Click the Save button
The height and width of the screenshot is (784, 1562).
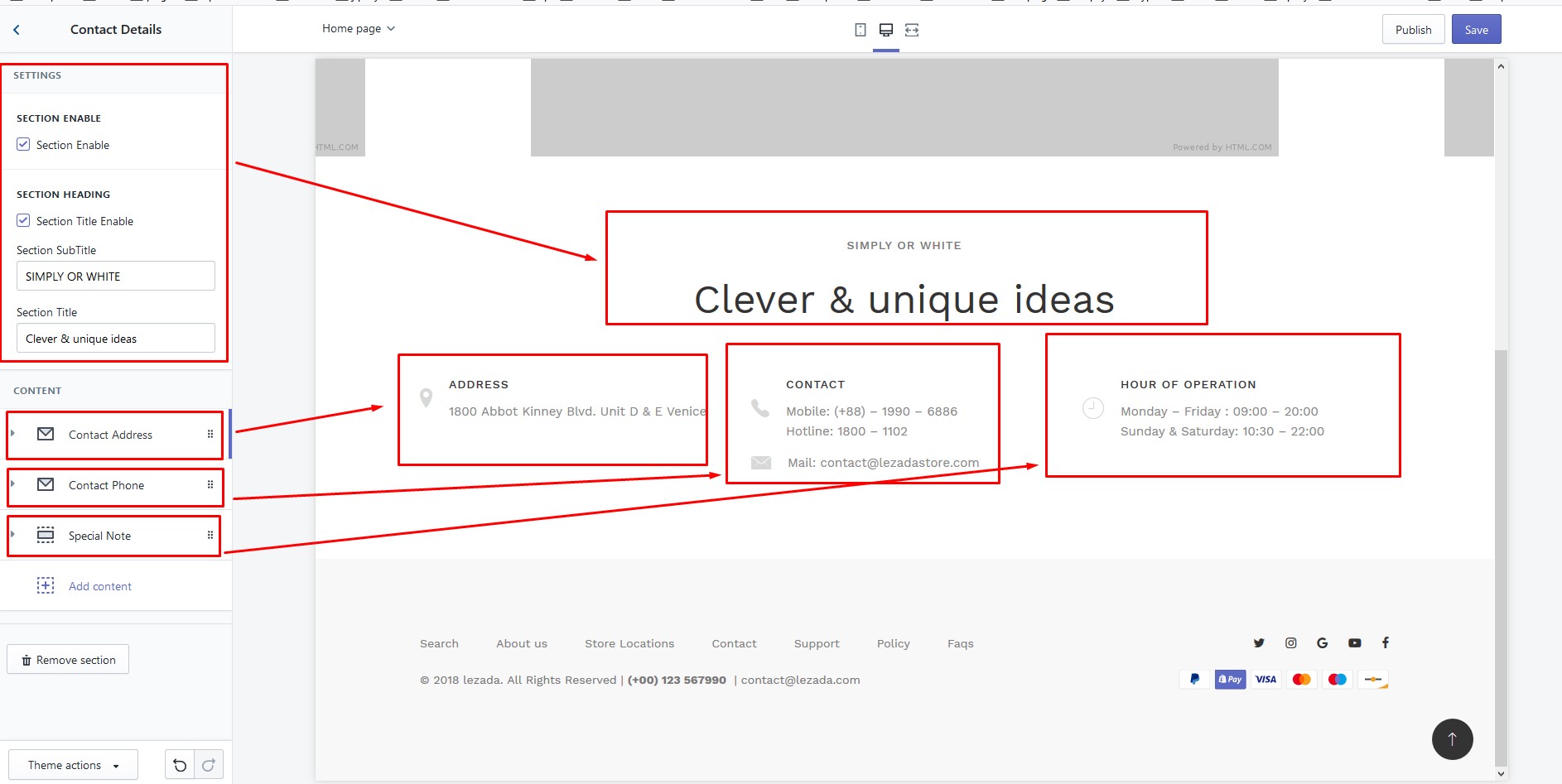[x=1476, y=30]
